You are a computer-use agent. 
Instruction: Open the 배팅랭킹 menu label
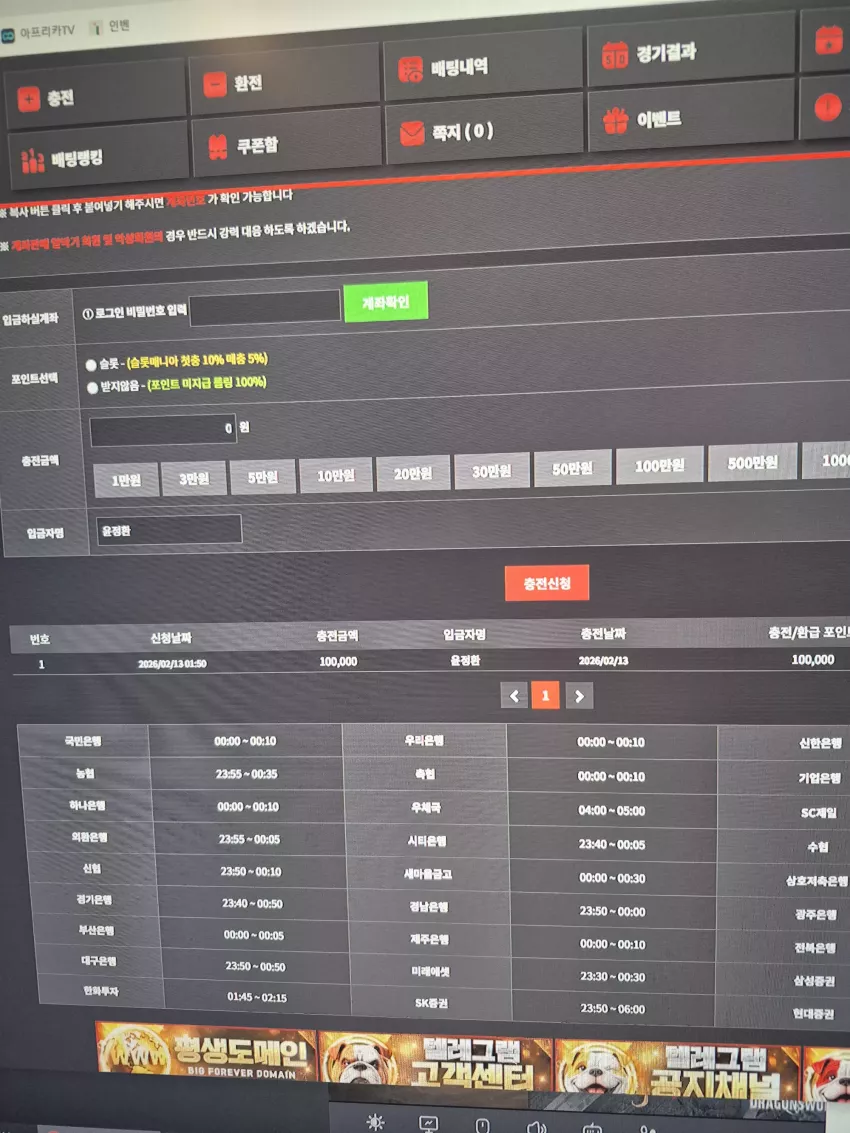click(x=77, y=158)
